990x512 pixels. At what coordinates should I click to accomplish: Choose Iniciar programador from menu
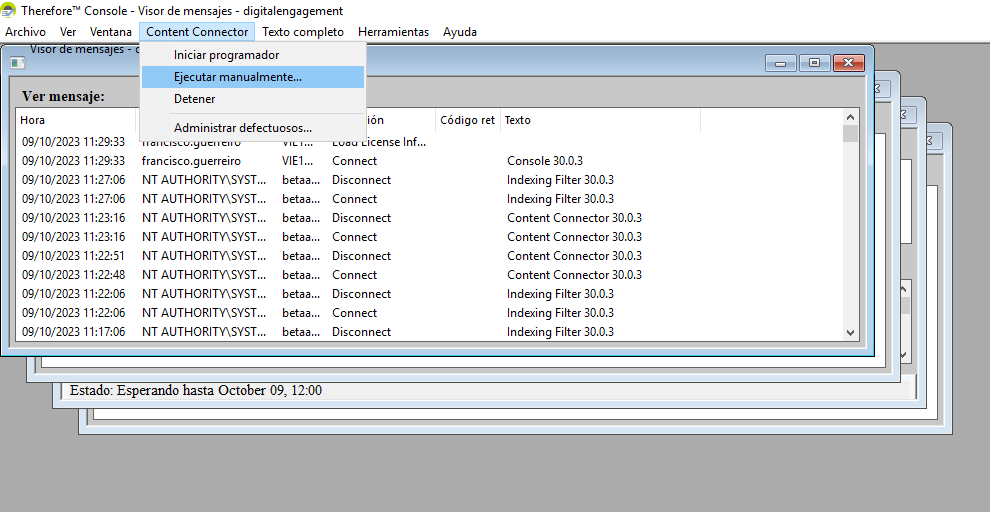(253, 55)
